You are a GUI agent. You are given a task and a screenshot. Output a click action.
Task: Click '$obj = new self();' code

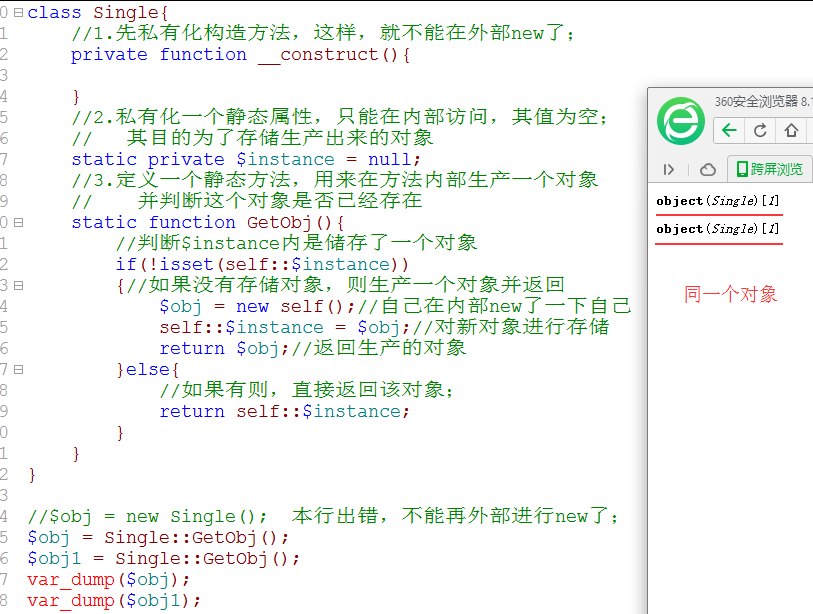tap(257, 306)
